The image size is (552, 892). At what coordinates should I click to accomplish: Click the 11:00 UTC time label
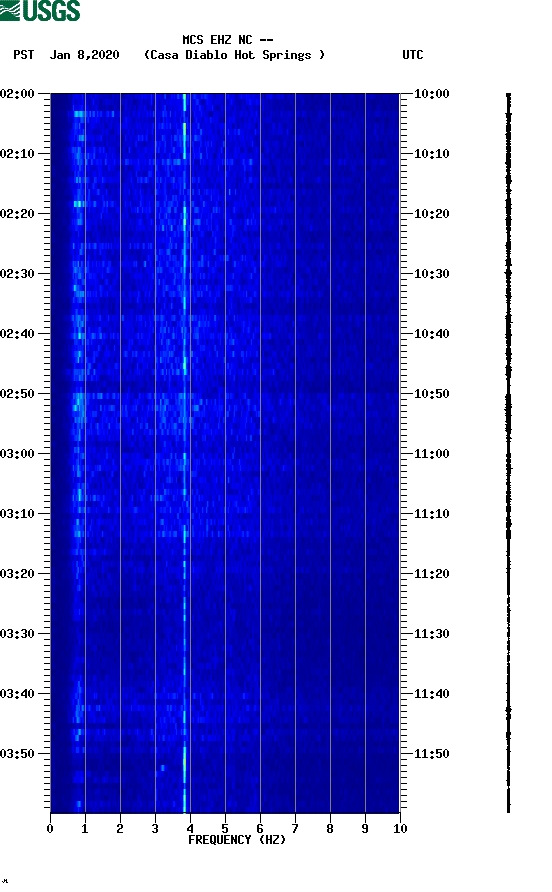point(431,453)
